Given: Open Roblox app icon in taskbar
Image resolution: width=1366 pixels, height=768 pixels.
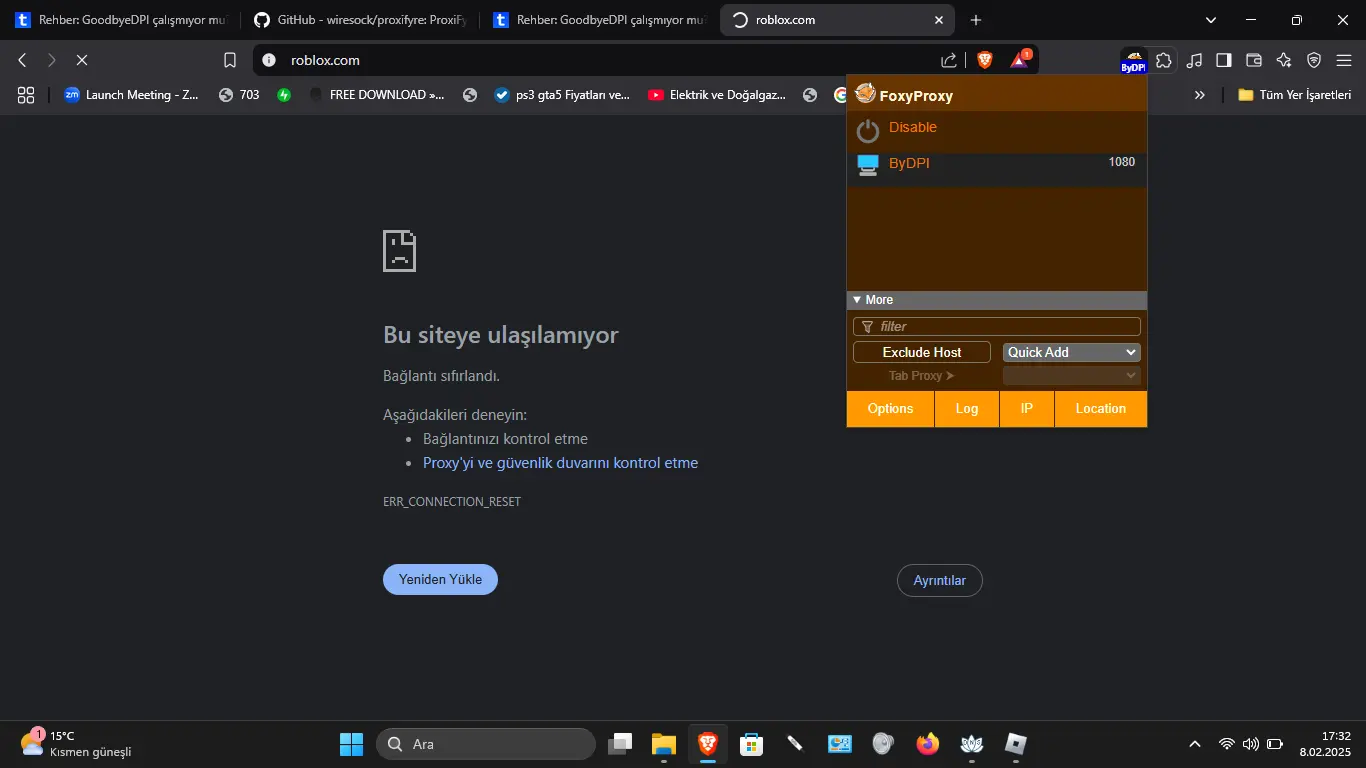Looking at the screenshot, I should coord(1016,744).
